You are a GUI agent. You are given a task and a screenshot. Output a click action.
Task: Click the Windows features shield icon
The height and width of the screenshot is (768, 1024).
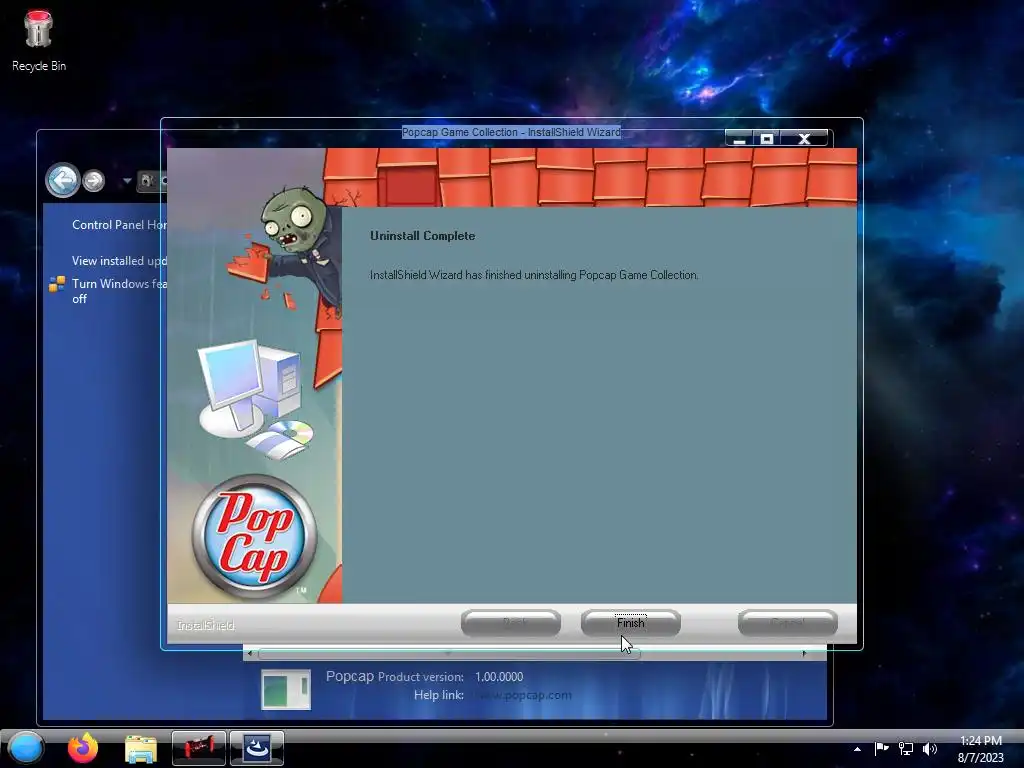(57, 283)
